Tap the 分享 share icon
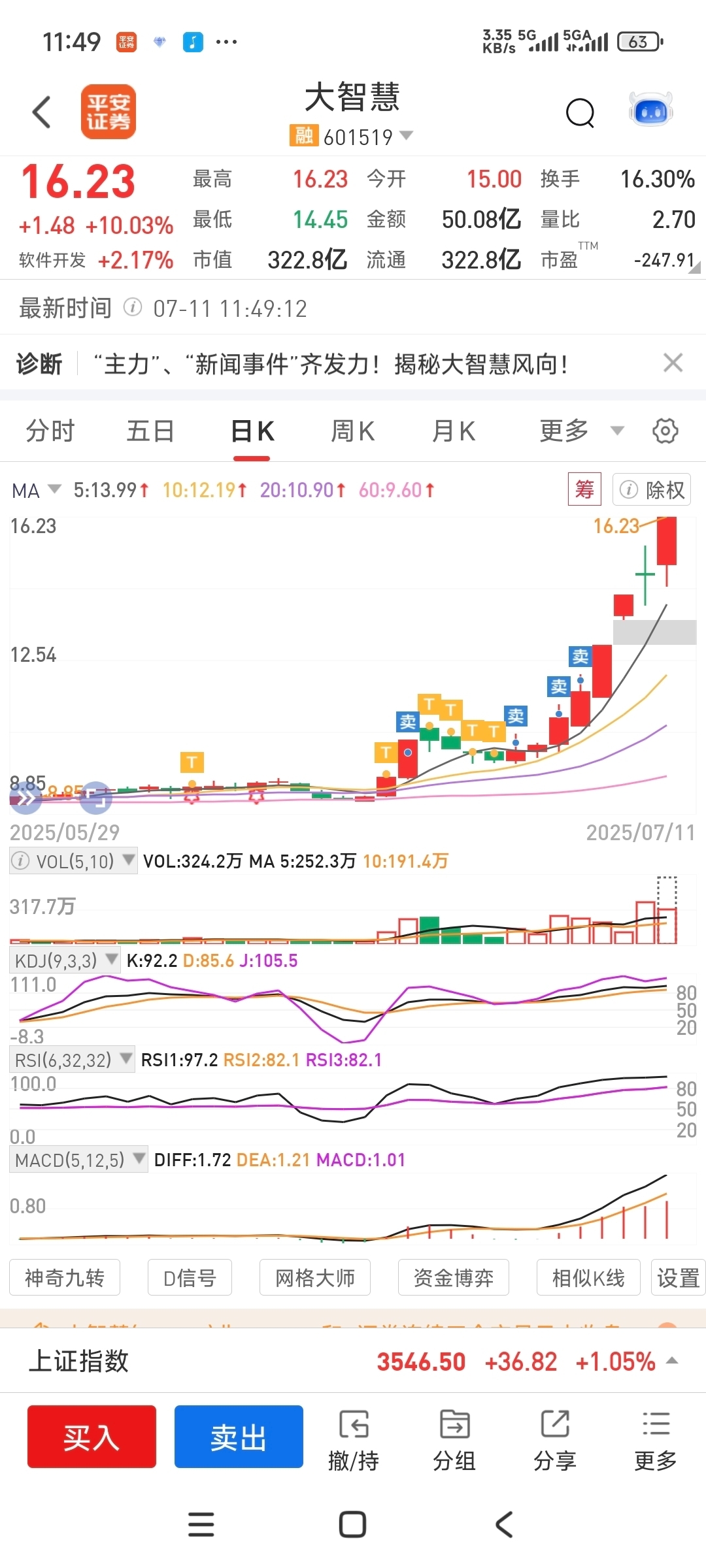Screen dimensions: 706x1568 pos(555,1441)
